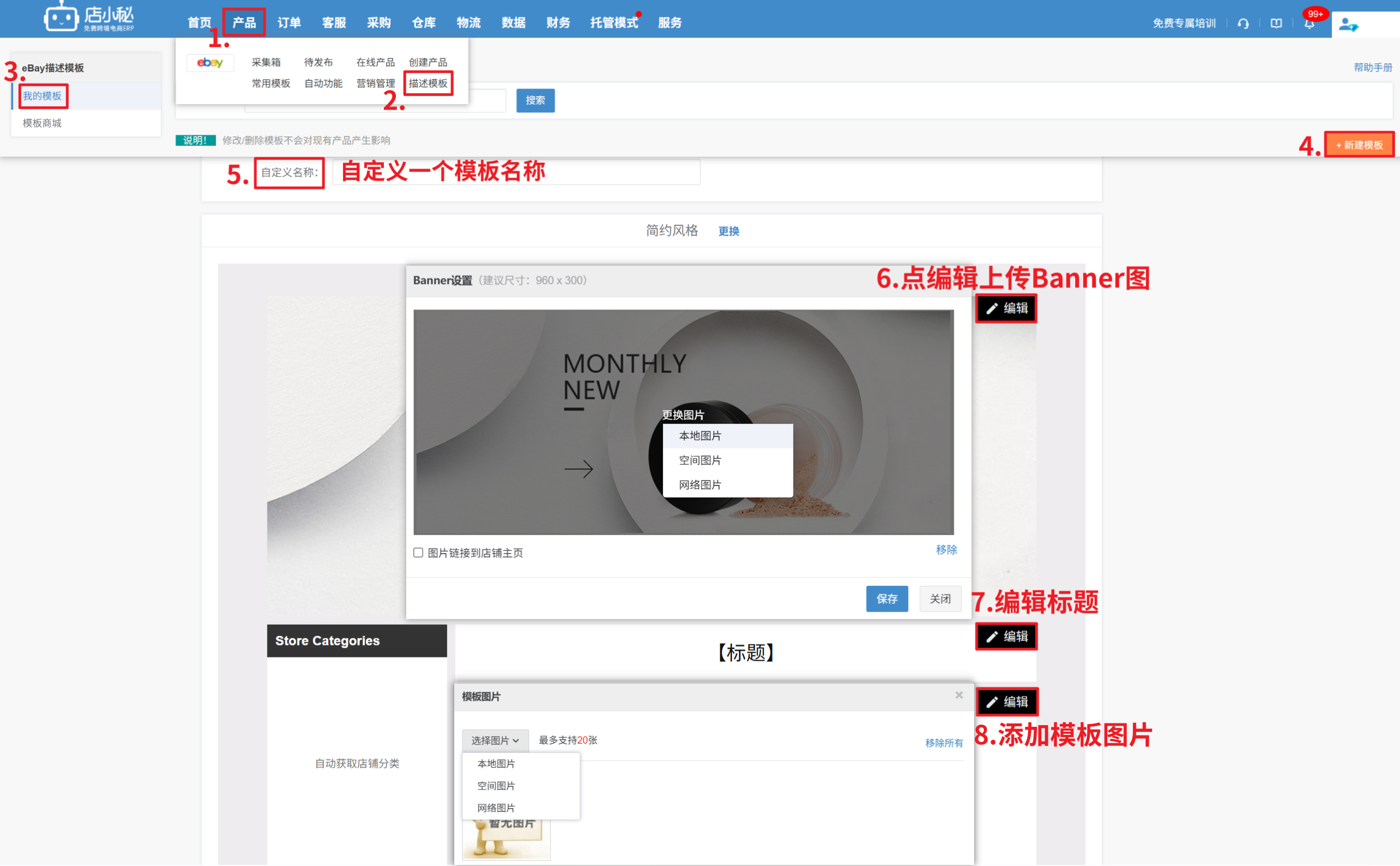Check 图片链接到店铺主页 checkbox
The image size is (1400, 866).
click(x=418, y=552)
